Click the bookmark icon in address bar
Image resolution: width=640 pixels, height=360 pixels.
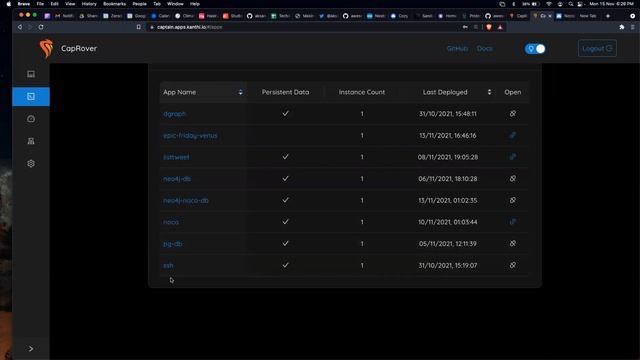(x=138, y=27)
